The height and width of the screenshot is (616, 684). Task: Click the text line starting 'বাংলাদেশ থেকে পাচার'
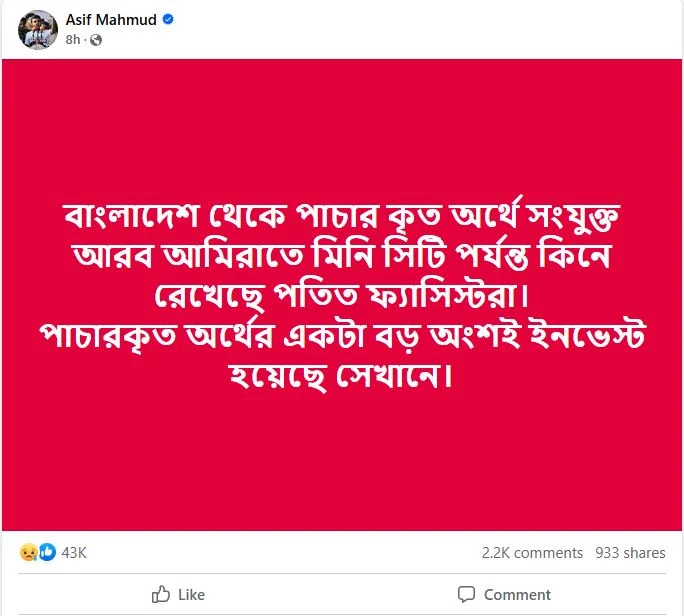pyautogui.click(x=342, y=217)
